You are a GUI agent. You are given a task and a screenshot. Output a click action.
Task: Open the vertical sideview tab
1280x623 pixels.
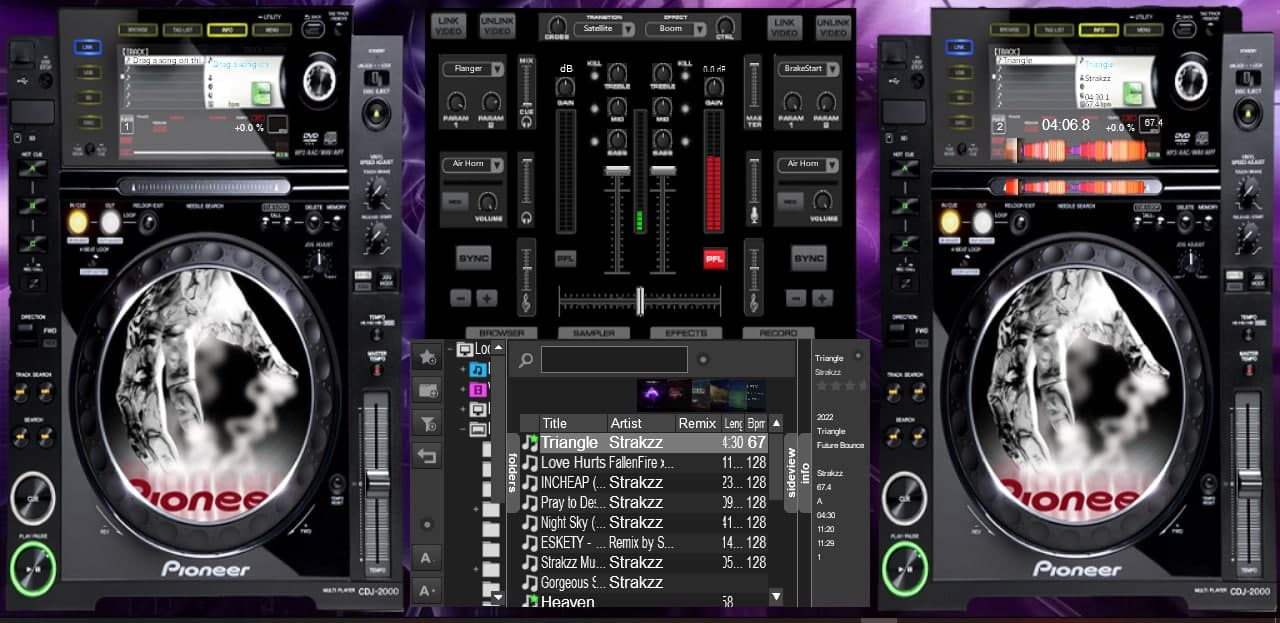pyautogui.click(x=790, y=473)
